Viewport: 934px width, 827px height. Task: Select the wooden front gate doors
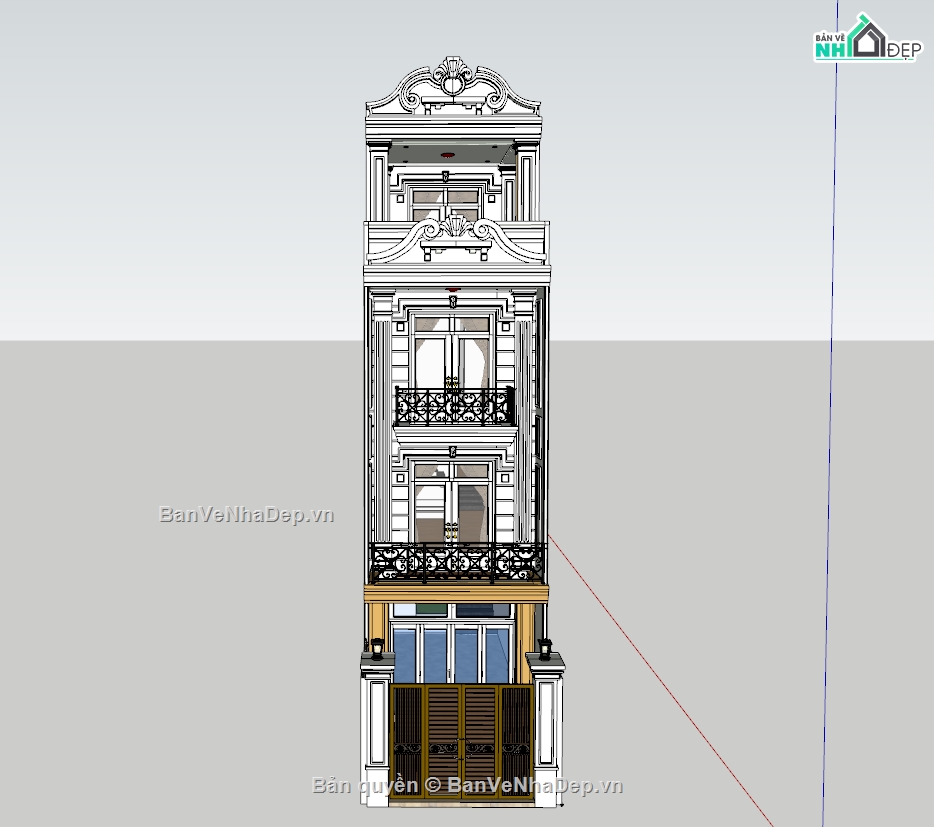coord(461,740)
